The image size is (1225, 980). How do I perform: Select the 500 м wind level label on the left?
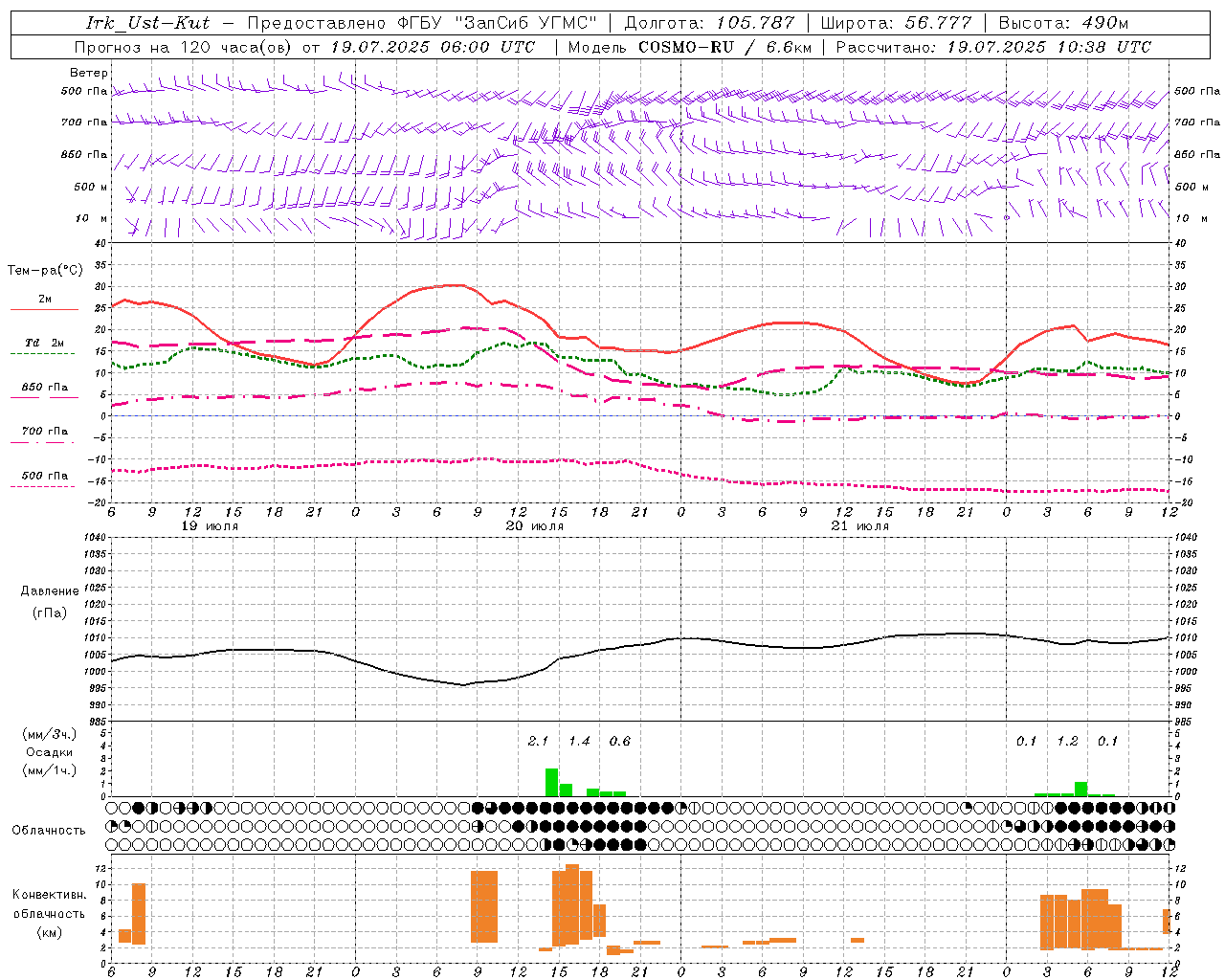91,187
